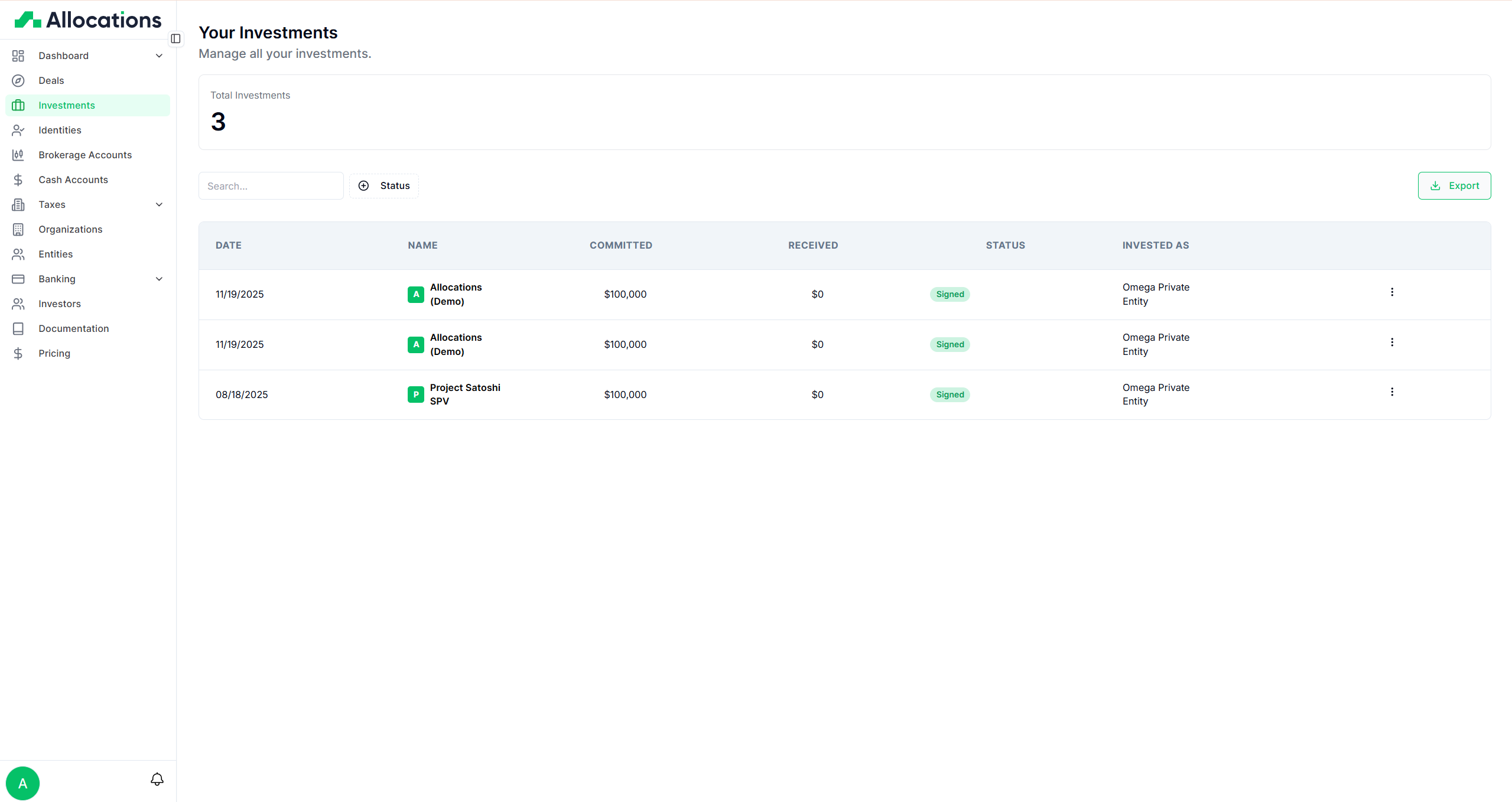Image resolution: width=1512 pixels, height=802 pixels.
Task: Open three-dot menu for first Allocations (Demo) row
Action: click(x=1392, y=292)
